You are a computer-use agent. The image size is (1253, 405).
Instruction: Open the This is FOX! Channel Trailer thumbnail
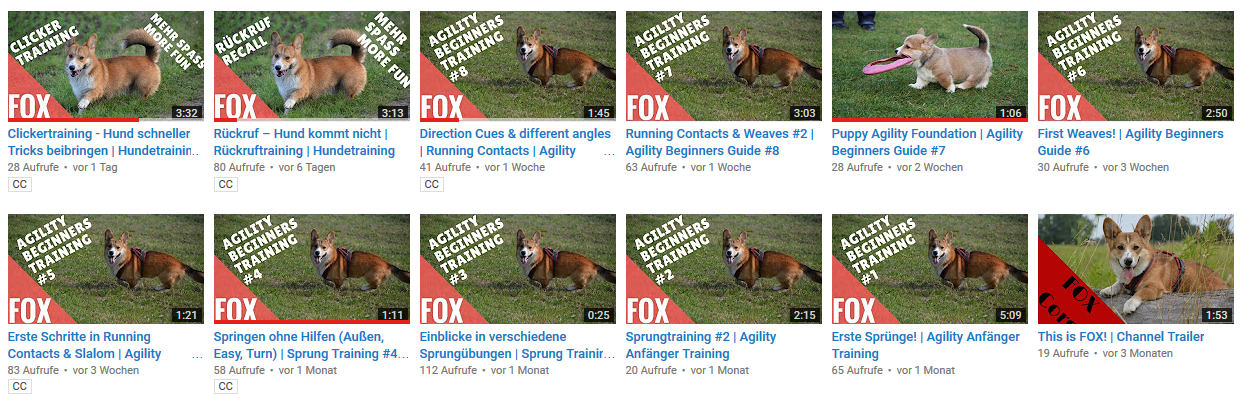click(1136, 269)
